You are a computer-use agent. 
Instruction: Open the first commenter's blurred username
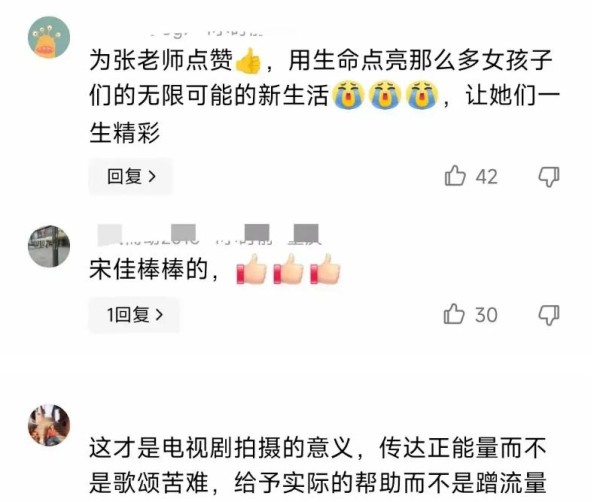(x=207, y=33)
